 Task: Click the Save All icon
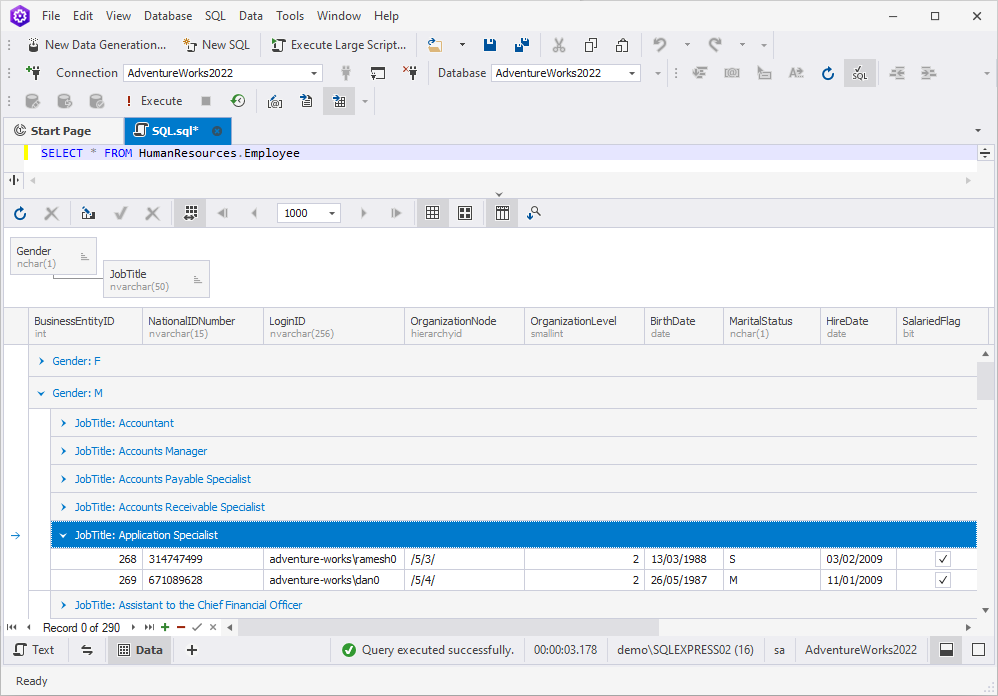click(522, 45)
